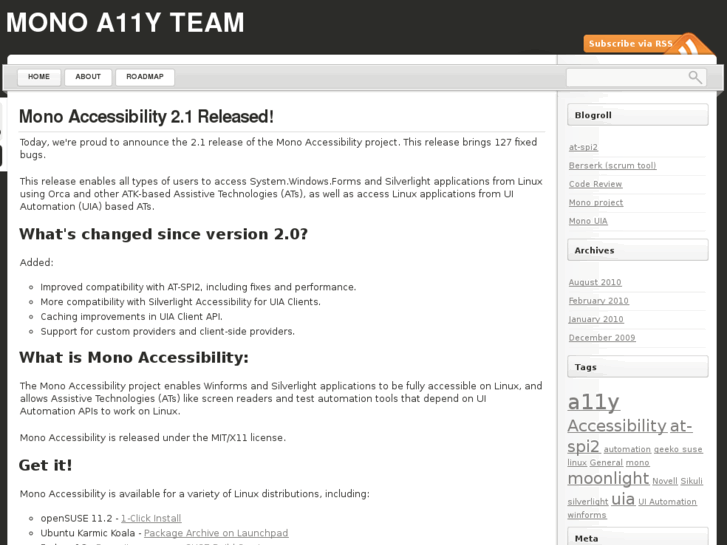Select the linux tag

pyautogui.click(x=577, y=463)
